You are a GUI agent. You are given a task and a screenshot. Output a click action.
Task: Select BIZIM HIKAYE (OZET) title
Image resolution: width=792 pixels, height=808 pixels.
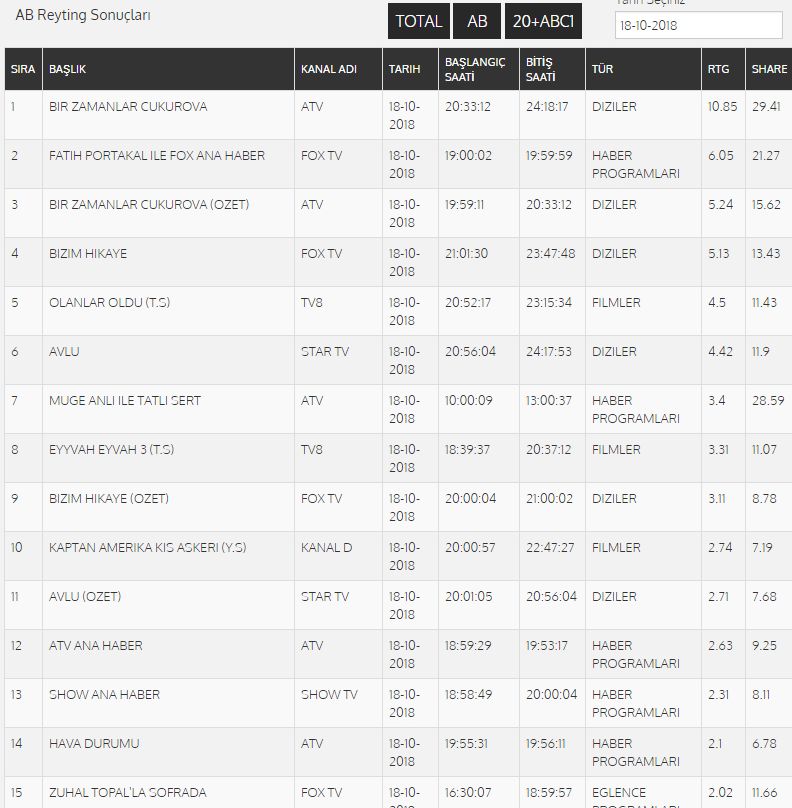click(109, 498)
